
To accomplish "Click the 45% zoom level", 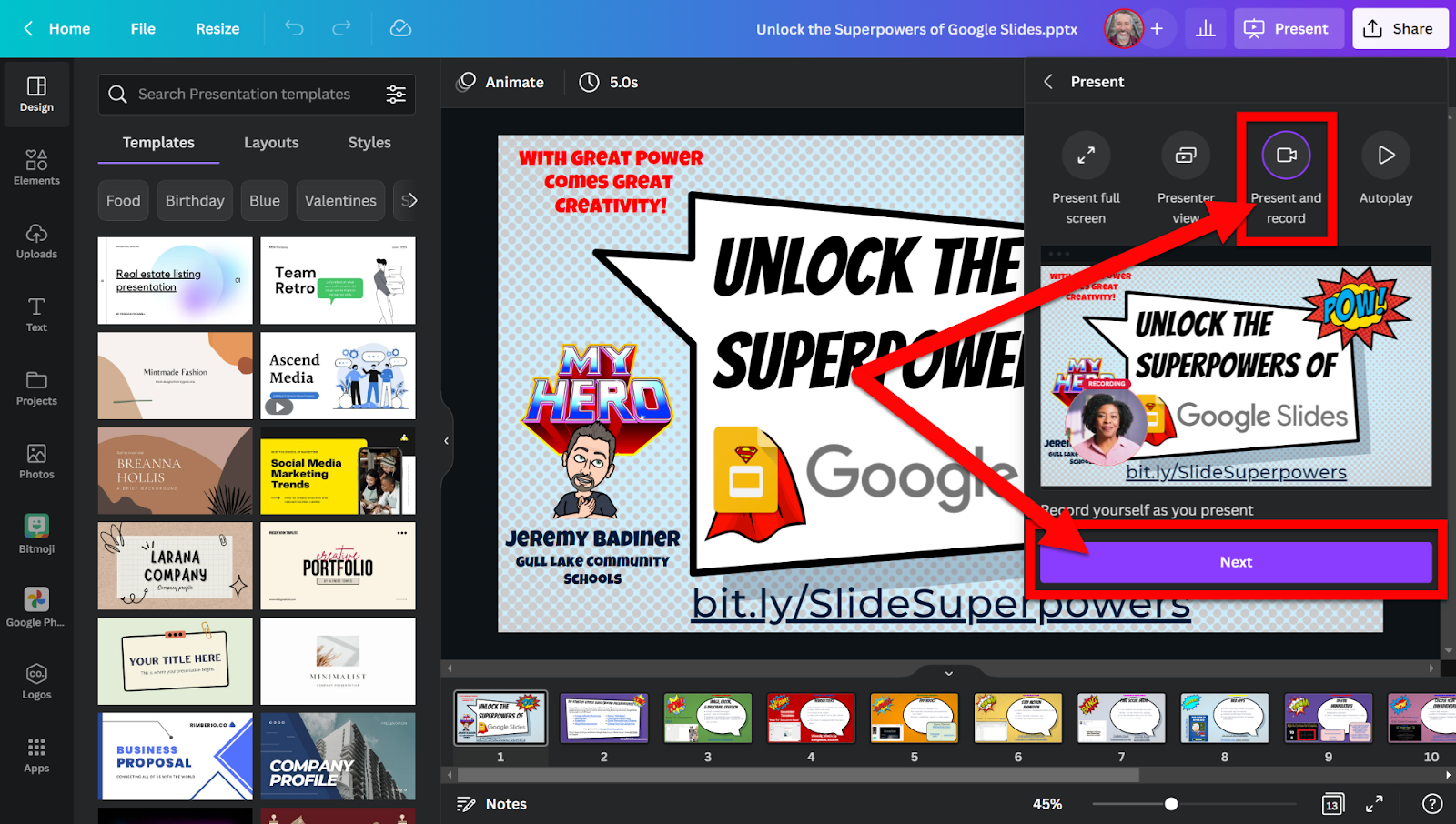I will [x=1047, y=804].
